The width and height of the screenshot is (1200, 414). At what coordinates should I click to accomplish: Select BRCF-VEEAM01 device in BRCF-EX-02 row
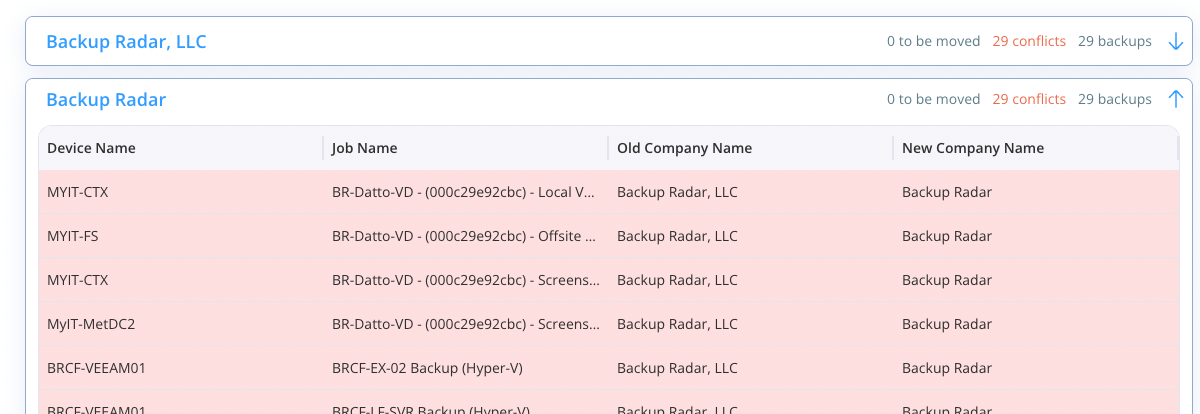pyautogui.click(x=97, y=368)
